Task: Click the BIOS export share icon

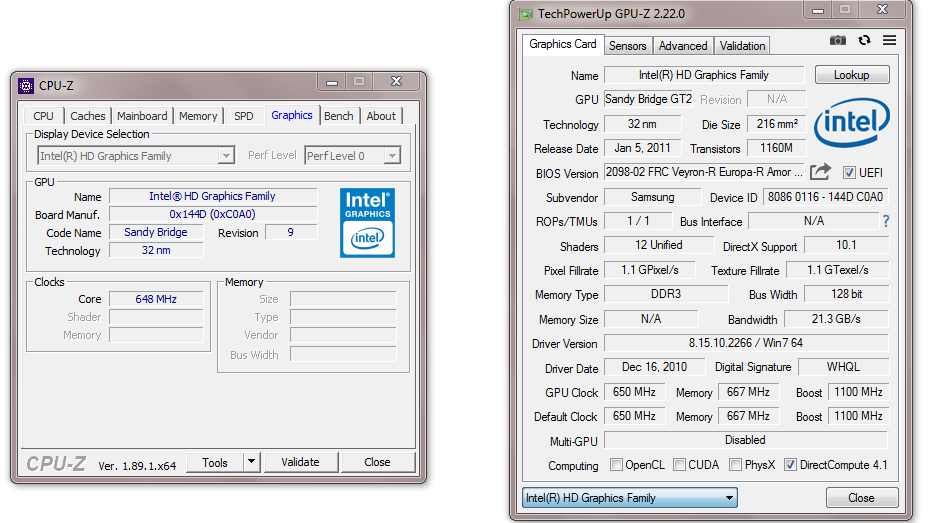Action: [821, 172]
